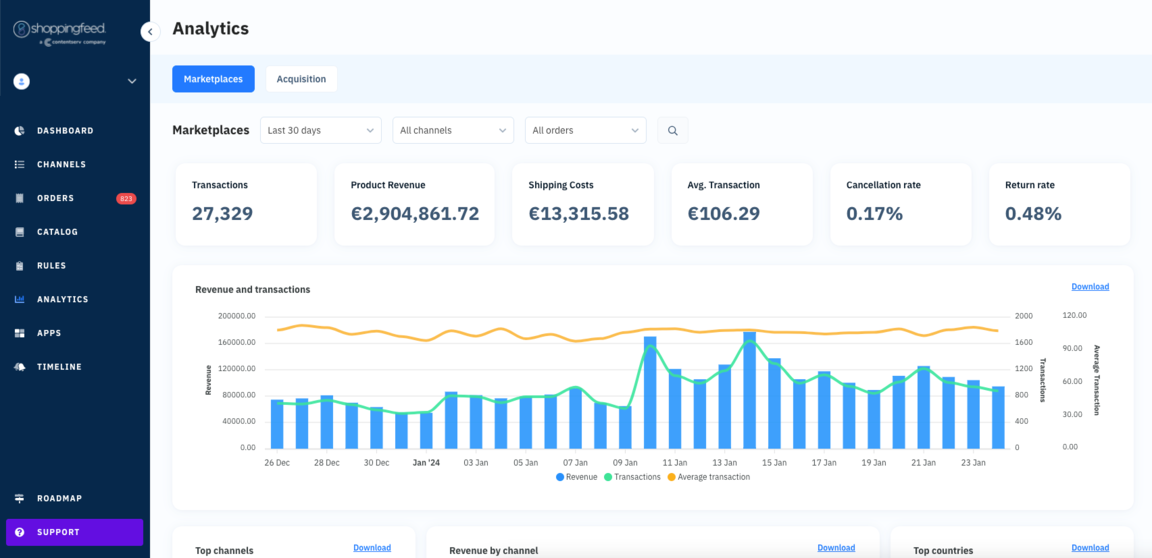The height and width of the screenshot is (558, 1152).
Task: Select the Marketplaces tab
Action: [x=213, y=79]
